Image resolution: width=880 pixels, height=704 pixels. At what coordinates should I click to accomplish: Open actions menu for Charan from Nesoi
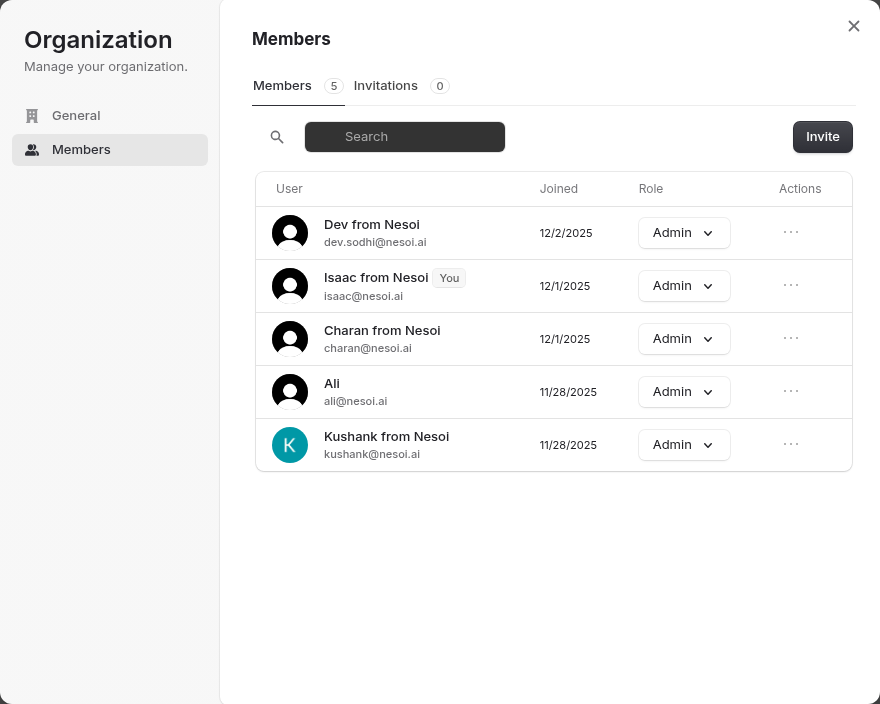[791, 338]
